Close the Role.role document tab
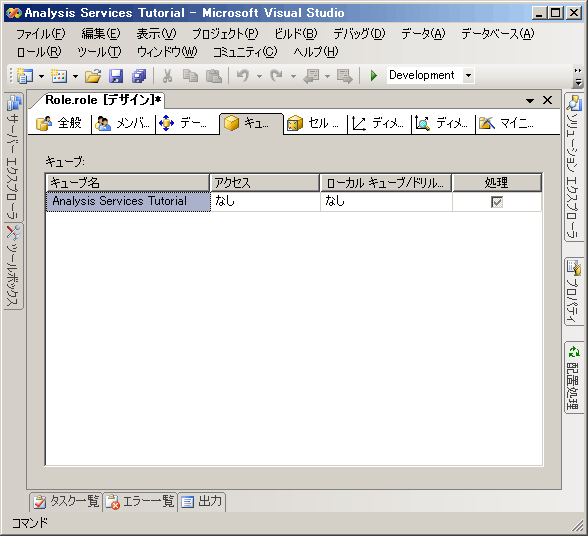The image size is (588, 536). tap(548, 100)
